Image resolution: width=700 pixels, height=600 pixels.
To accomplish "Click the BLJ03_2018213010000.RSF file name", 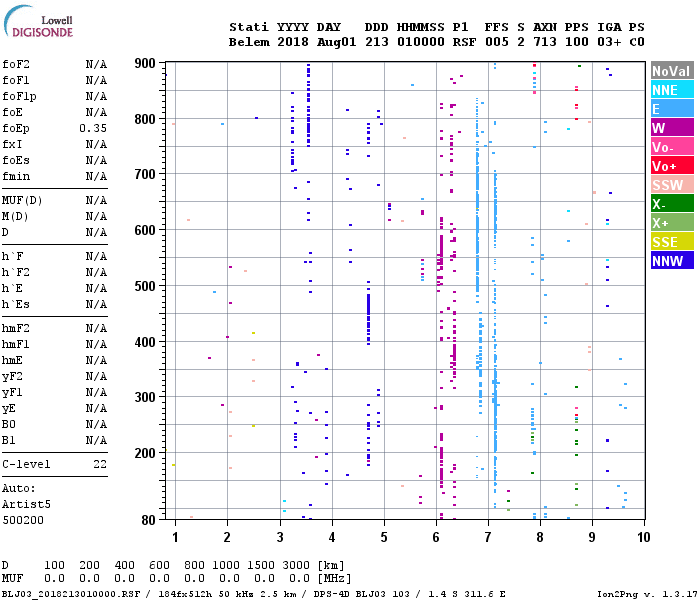I will tap(71, 594).
